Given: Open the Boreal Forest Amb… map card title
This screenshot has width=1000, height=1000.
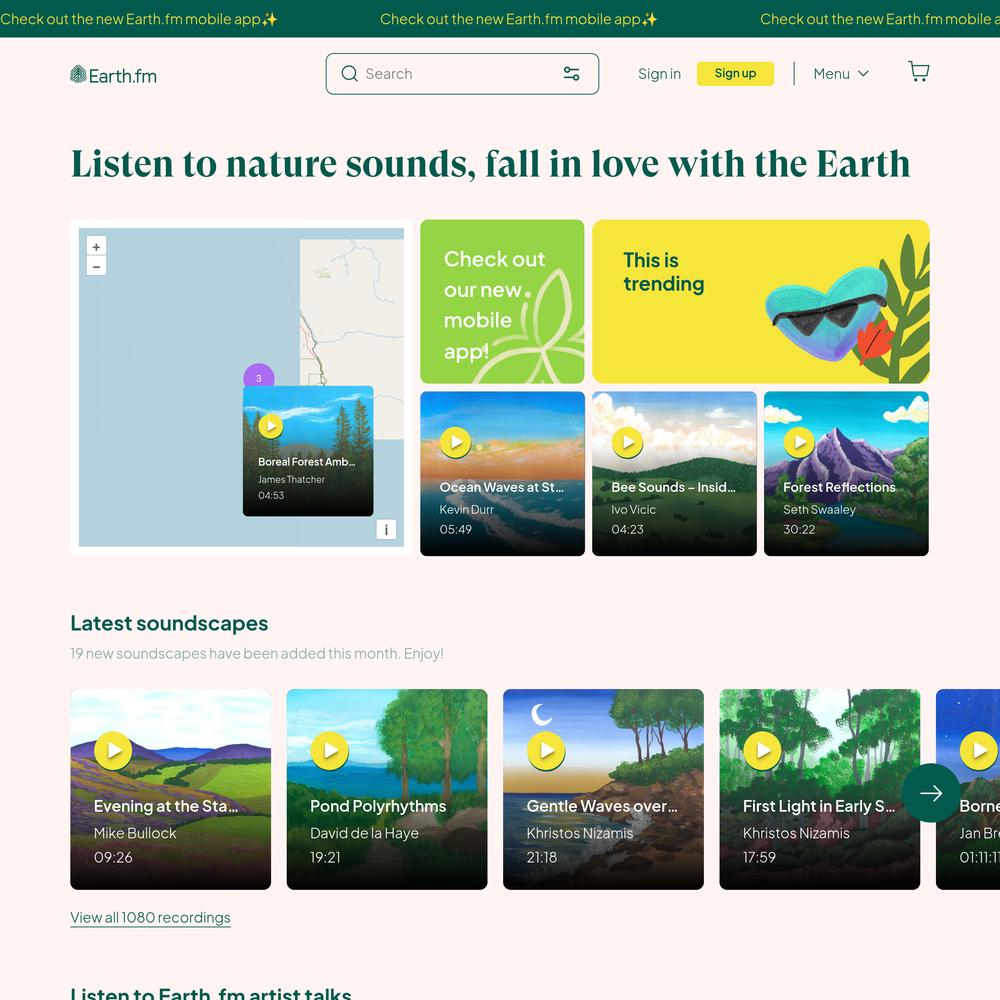Looking at the screenshot, I should click(307, 462).
